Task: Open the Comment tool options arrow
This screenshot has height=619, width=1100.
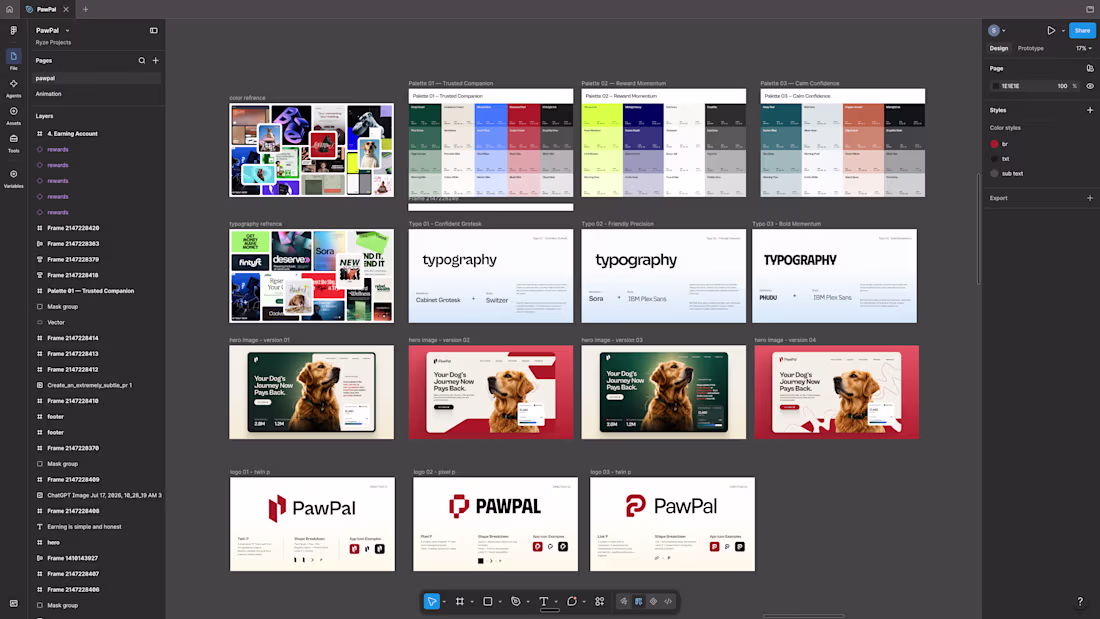Action: 584,601
